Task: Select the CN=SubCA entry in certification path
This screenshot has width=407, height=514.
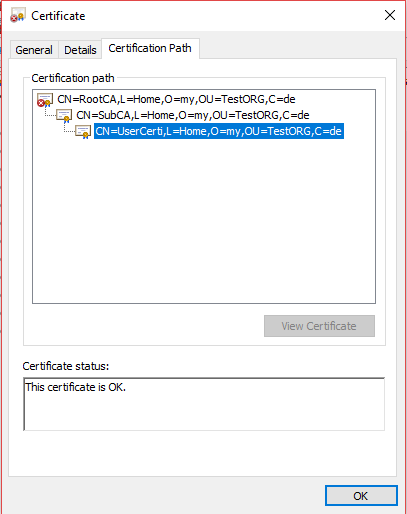Action: pyautogui.click(x=193, y=115)
